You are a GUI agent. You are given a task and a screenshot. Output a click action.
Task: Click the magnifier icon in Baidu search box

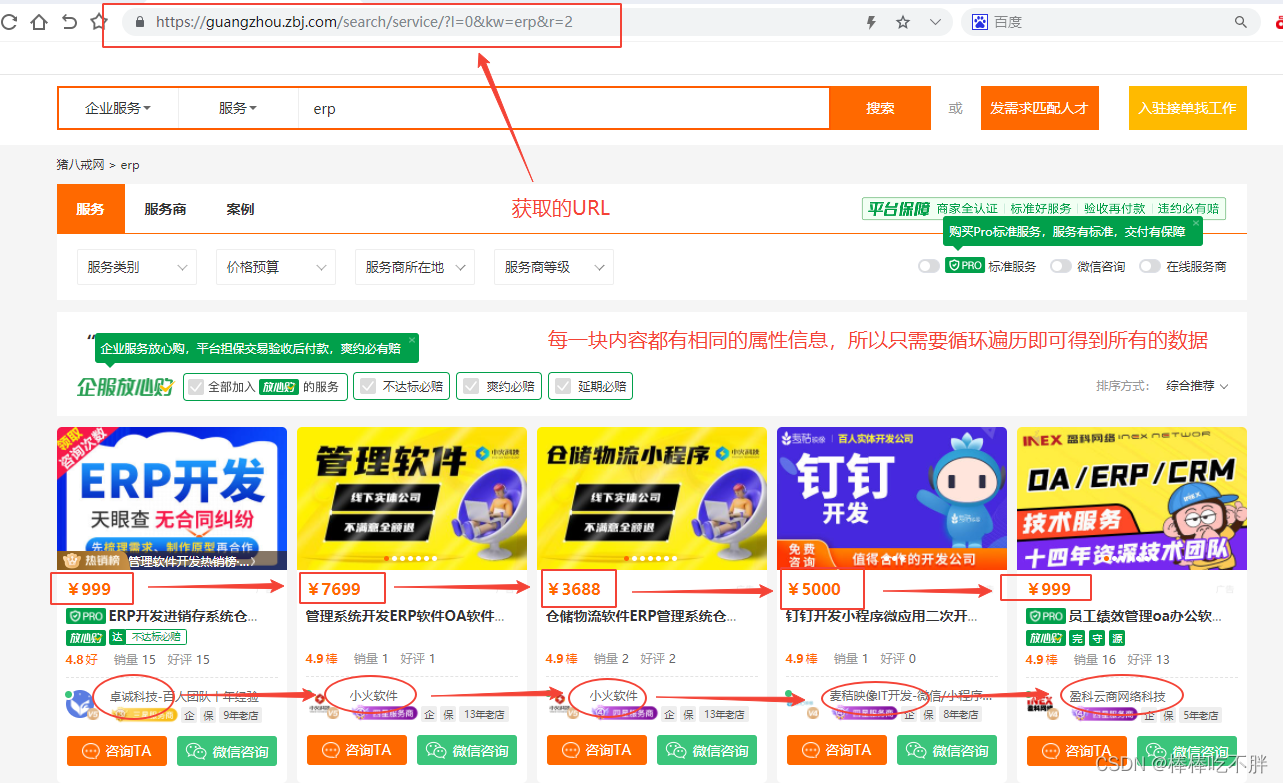pyautogui.click(x=1241, y=22)
